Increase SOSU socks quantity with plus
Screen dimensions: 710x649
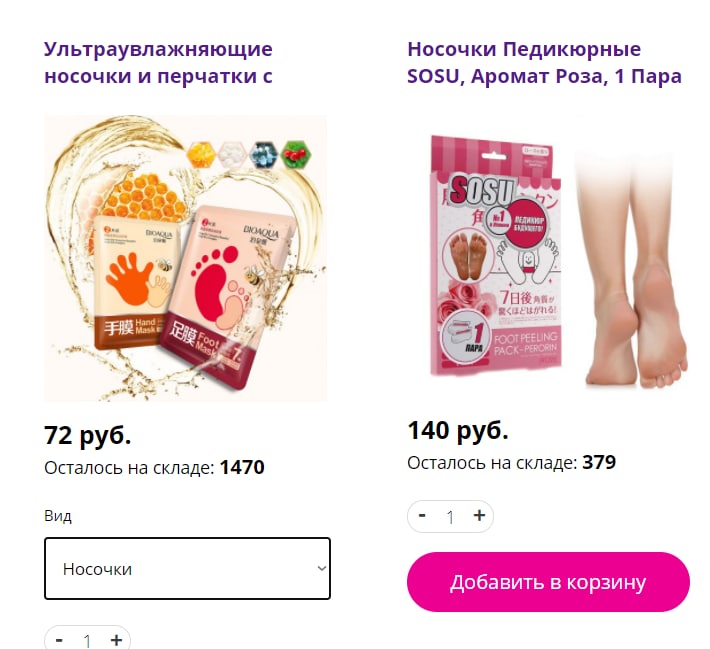coord(479,515)
